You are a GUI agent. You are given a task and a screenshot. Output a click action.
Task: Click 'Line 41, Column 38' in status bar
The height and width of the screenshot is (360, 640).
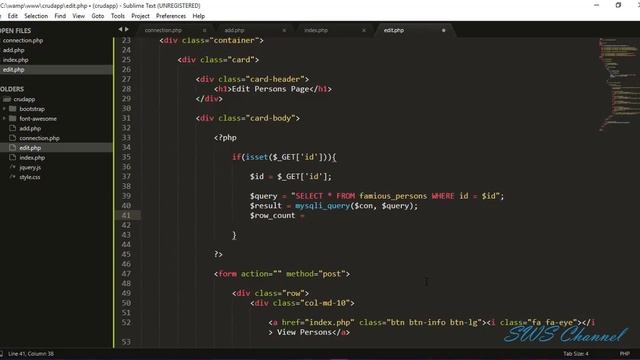(31, 354)
